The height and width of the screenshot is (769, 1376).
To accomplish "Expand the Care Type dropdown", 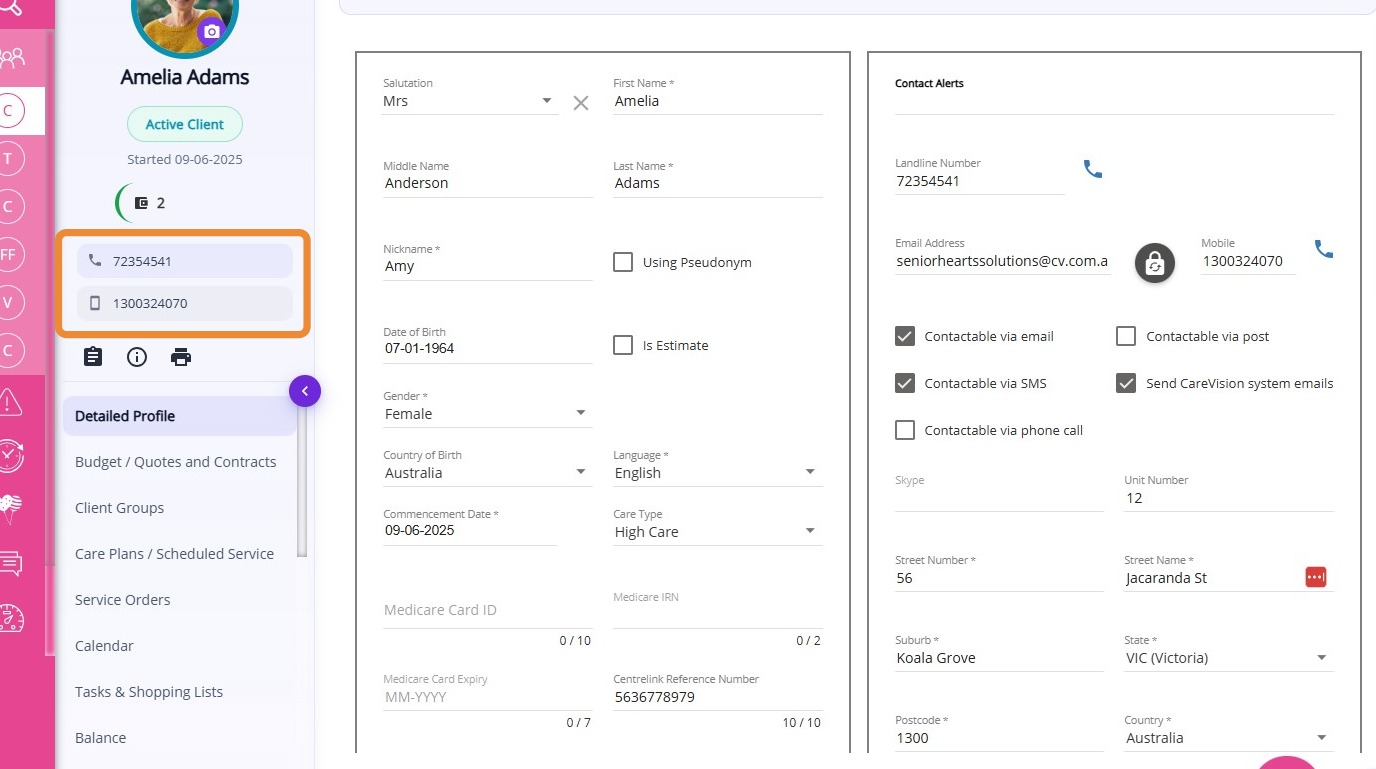I will (810, 531).
